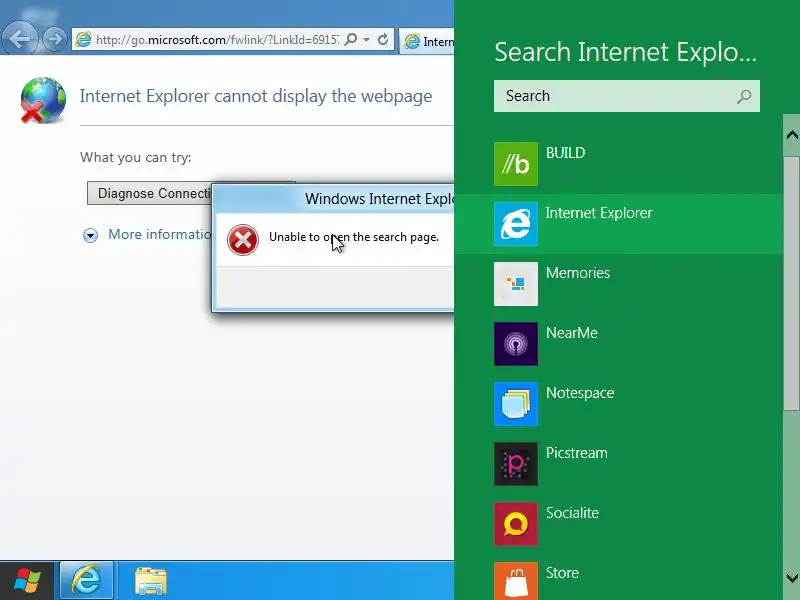
Task: Click the globe with red X icon
Action: (x=43, y=99)
